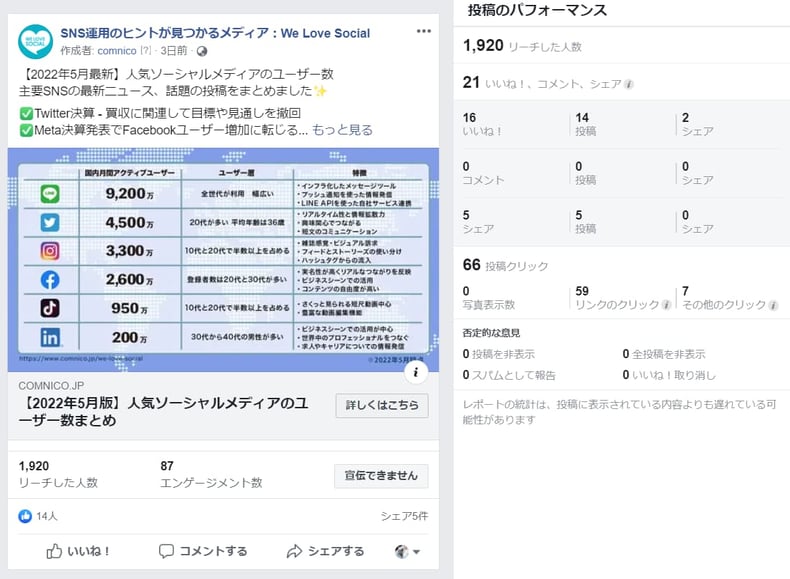790x579 pixels.
Task: Click the 87 エンゲージメント数 stat
Action: pos(211,474)
